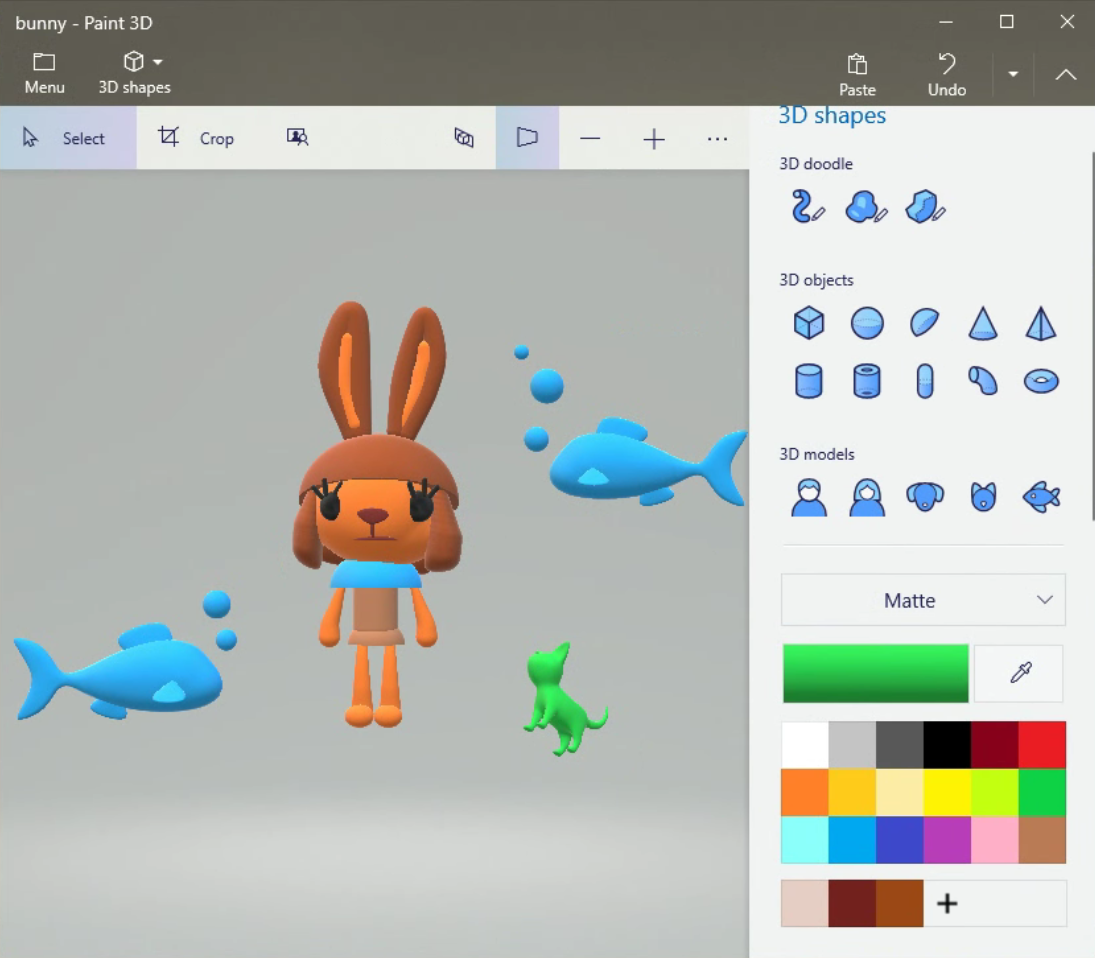
Task: Choose the green color swatch
Action: point(1042,793)
